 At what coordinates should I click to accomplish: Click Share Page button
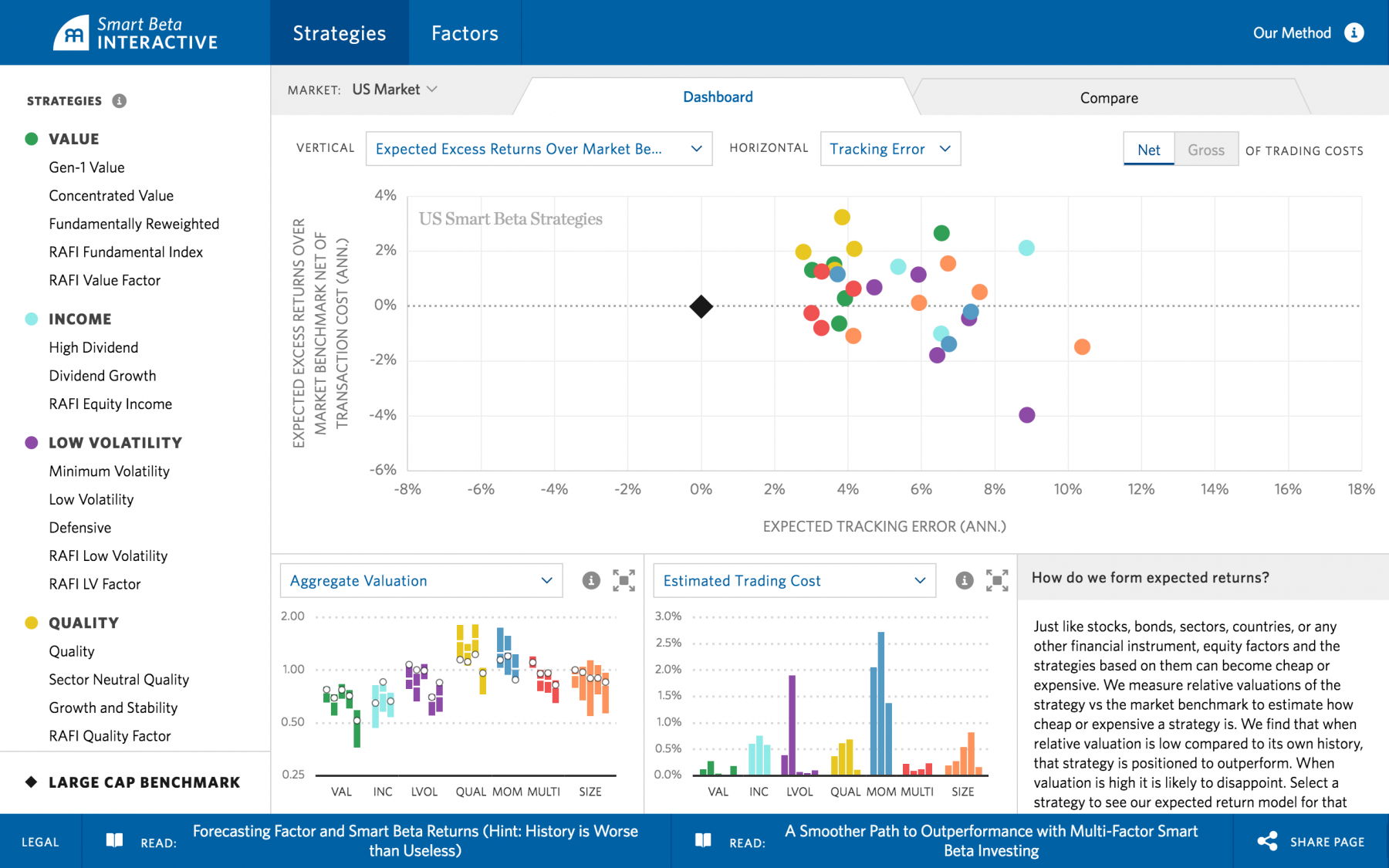tap(1310, 841)
